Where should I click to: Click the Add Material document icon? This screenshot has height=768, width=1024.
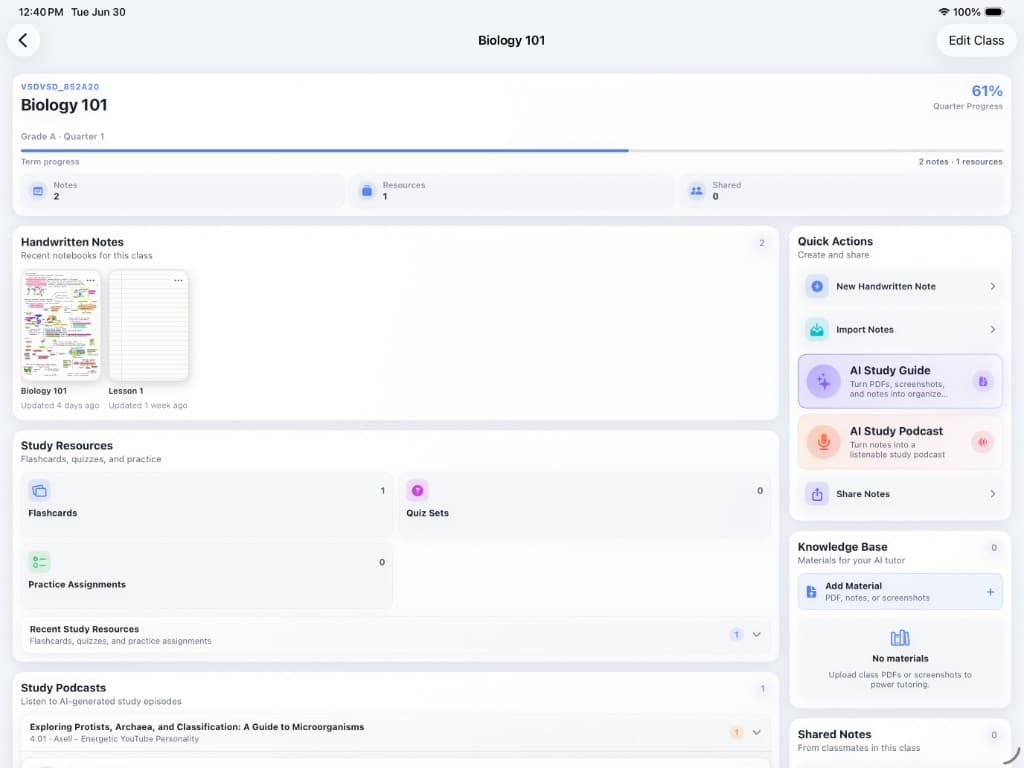[x=811, y=592]
